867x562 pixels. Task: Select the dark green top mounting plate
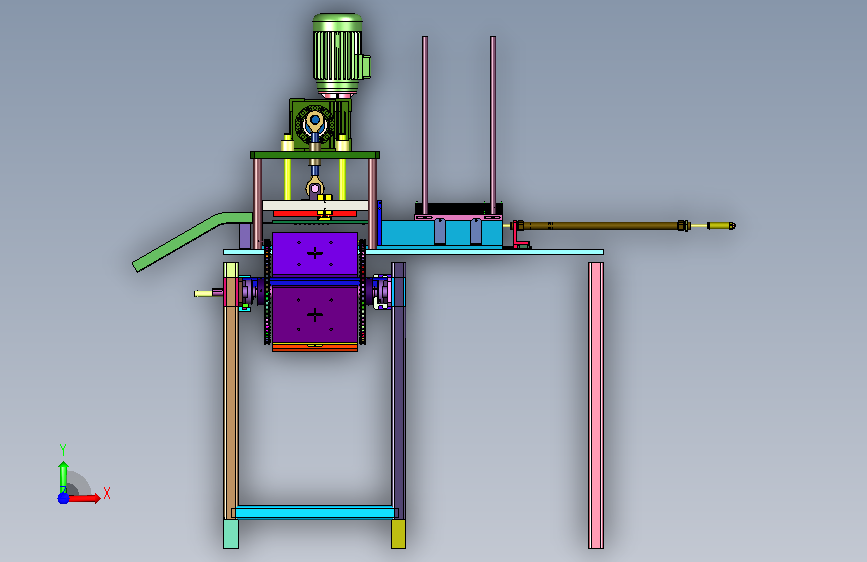point(315,155)
